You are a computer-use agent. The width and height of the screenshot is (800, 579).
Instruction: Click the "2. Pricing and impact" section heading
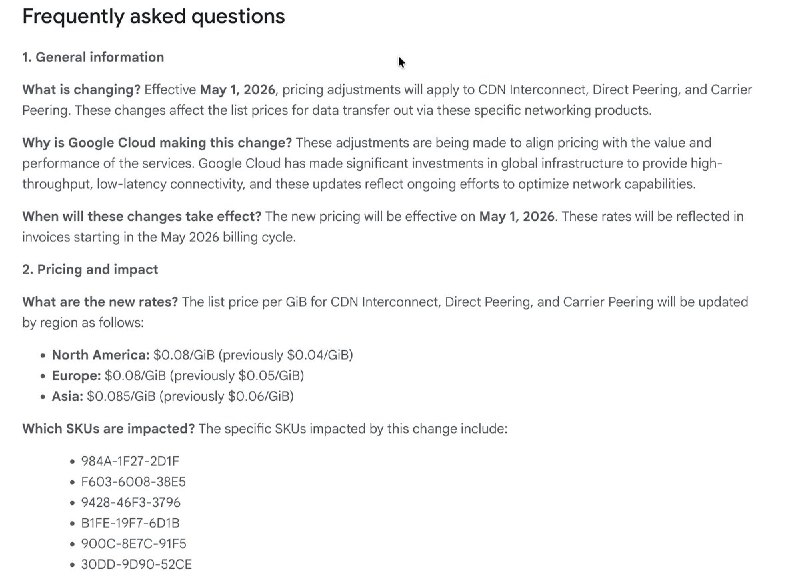(x=90, y=270)
